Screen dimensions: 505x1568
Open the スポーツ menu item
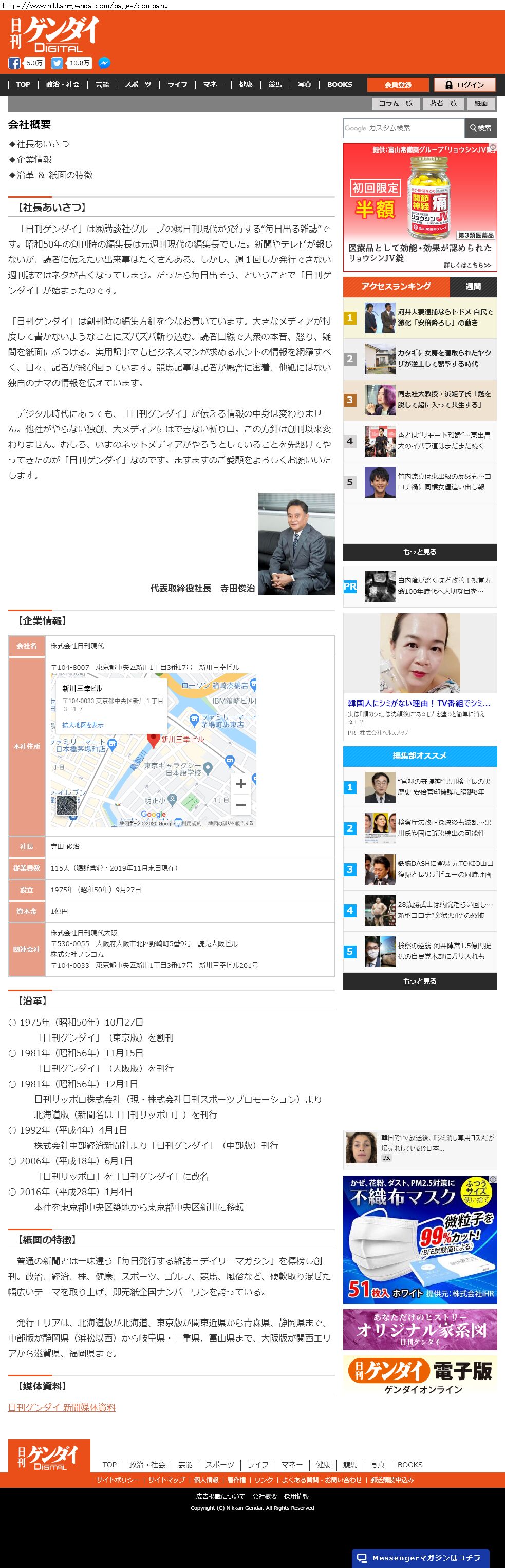tap(138, 85)
